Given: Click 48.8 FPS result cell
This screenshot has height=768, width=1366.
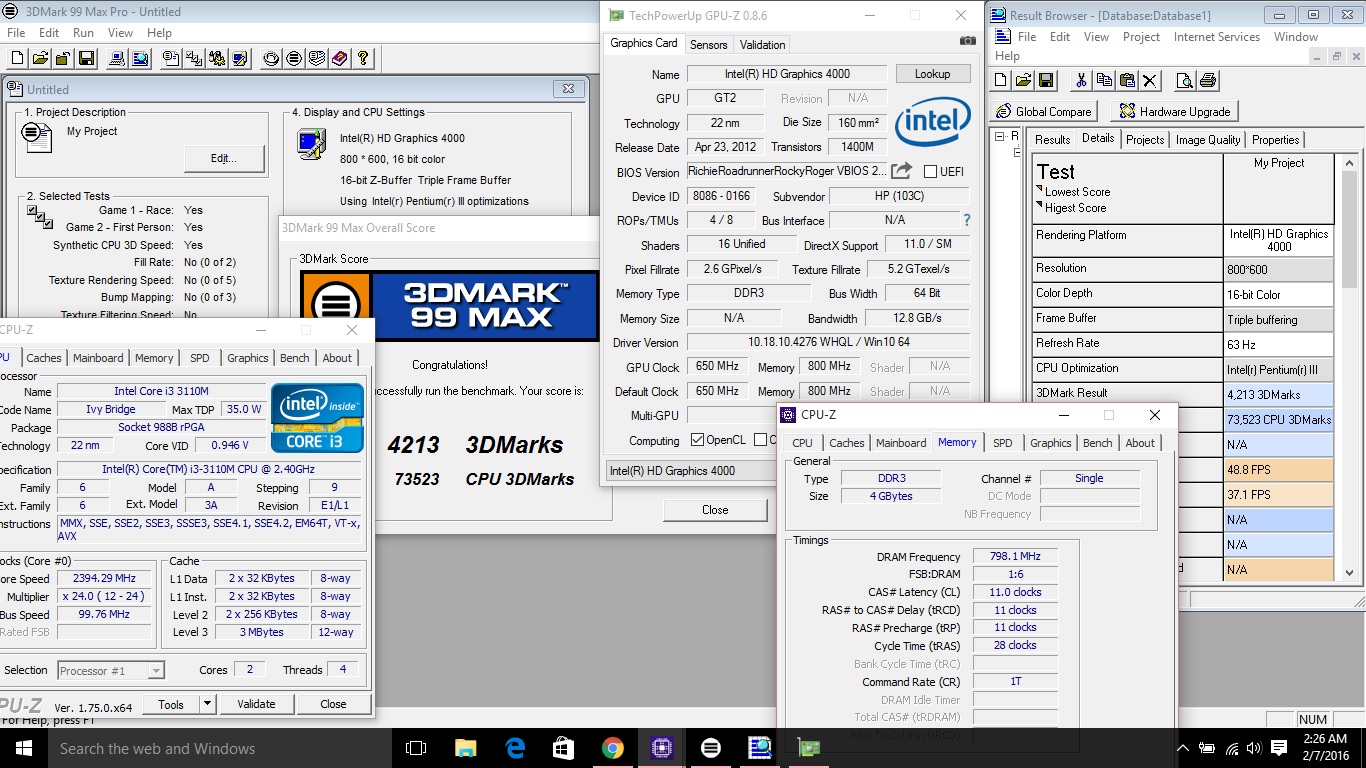Looking at the screenshot, I should click(1279, 470).
